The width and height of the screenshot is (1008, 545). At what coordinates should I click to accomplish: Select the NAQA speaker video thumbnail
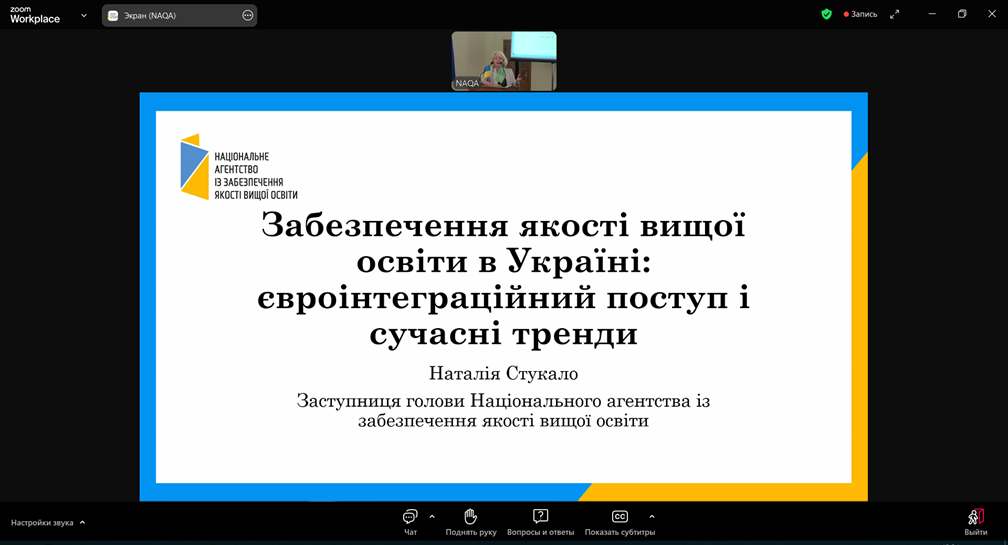pyautogui.click(x=504, y=61)
